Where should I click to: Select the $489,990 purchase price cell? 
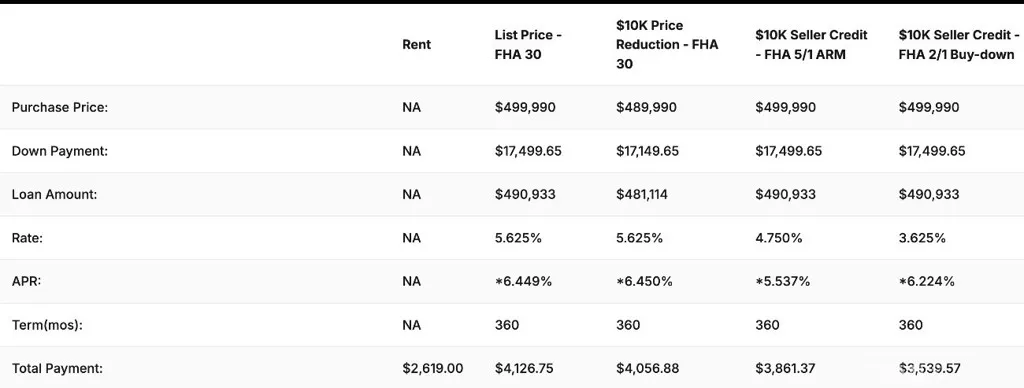coord(646,107)
